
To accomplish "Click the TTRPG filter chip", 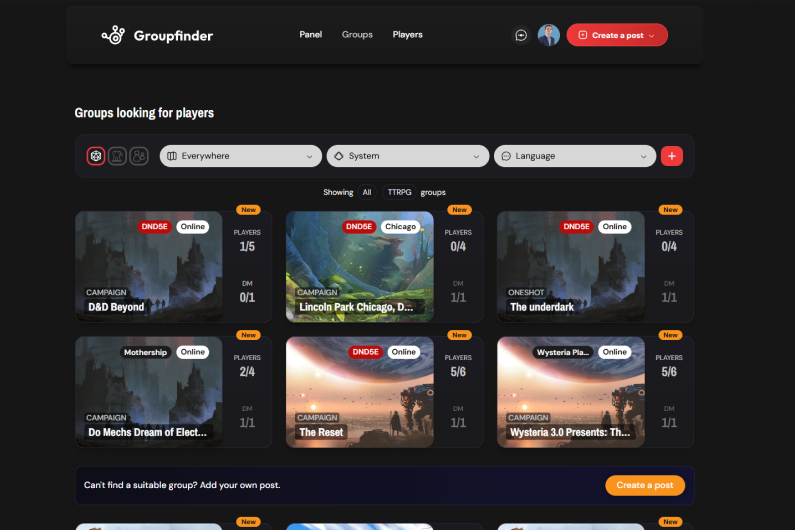I will pyautogui.click(x=400, y=192).
